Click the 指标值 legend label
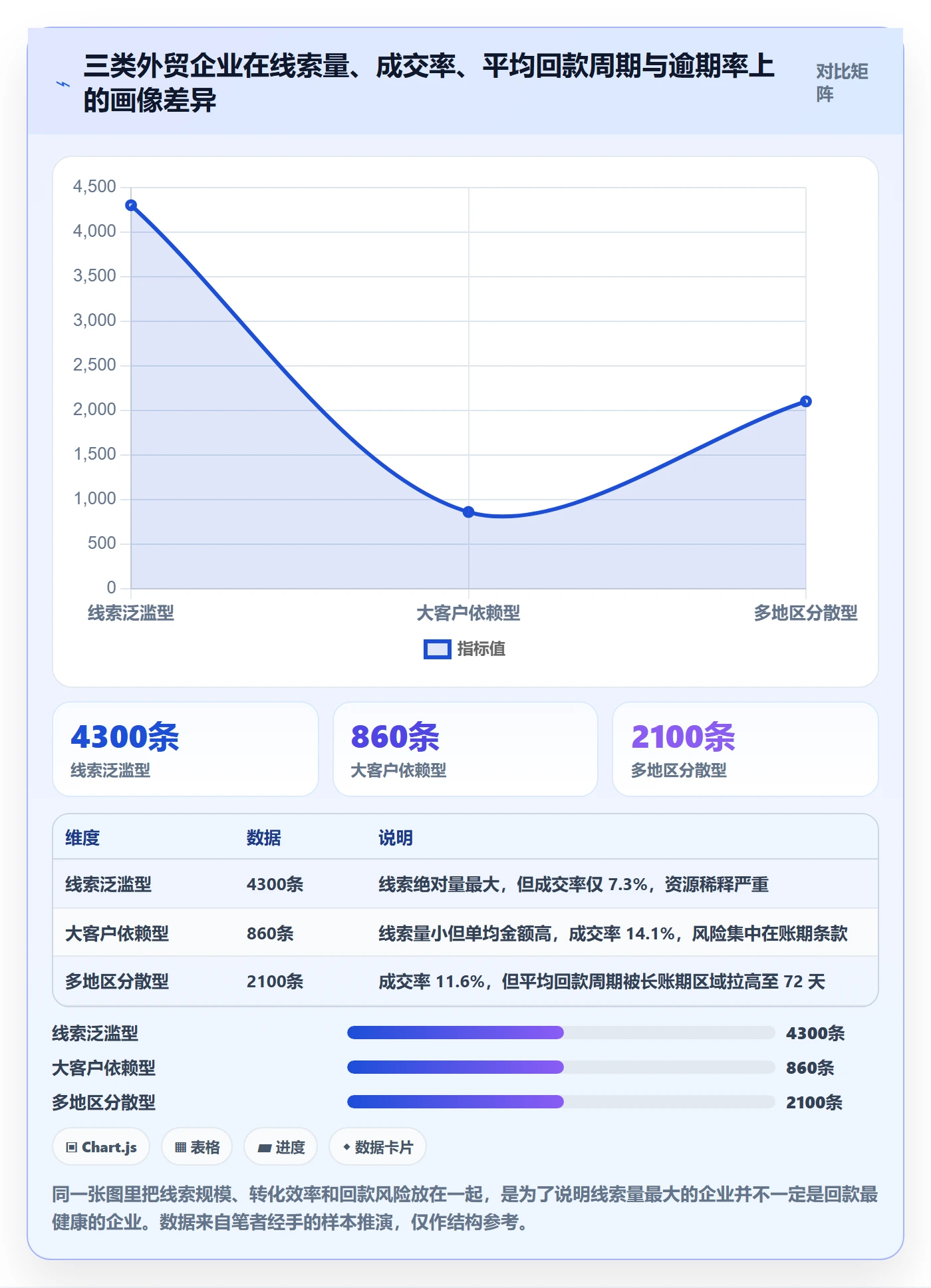This screenshot has height=1288, width=931. click(481, 649)
